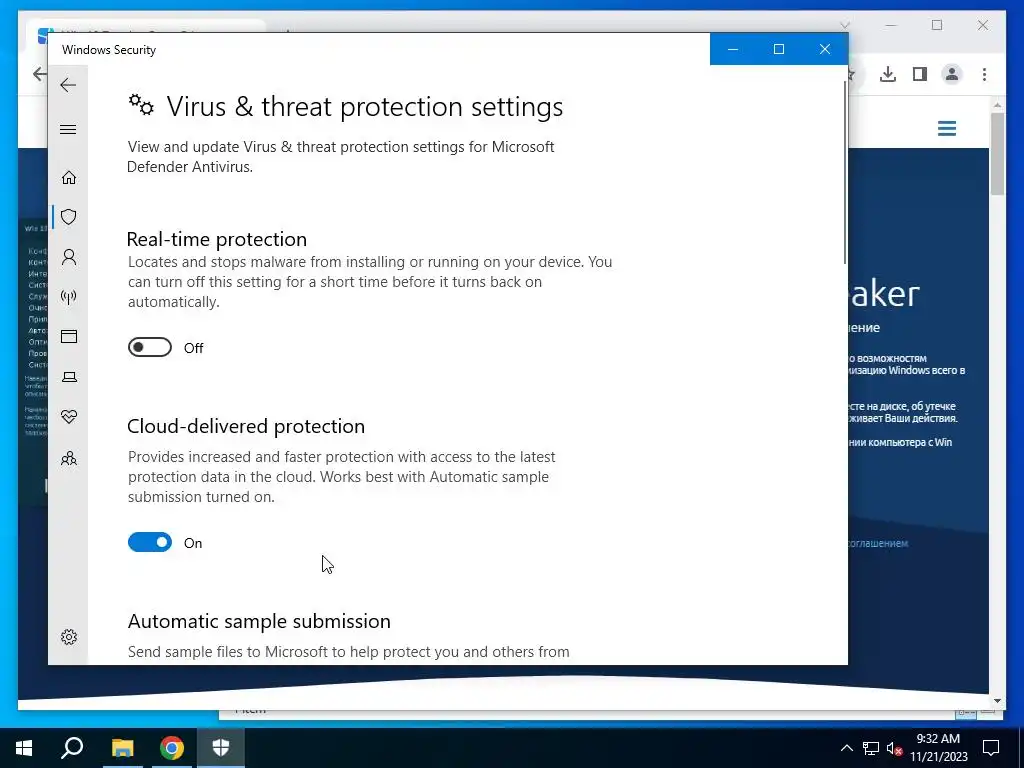Viewport: 1024px width, 768px height.
Task: Open File Explorer from the taskbar
Action: [x=122, y=748]
